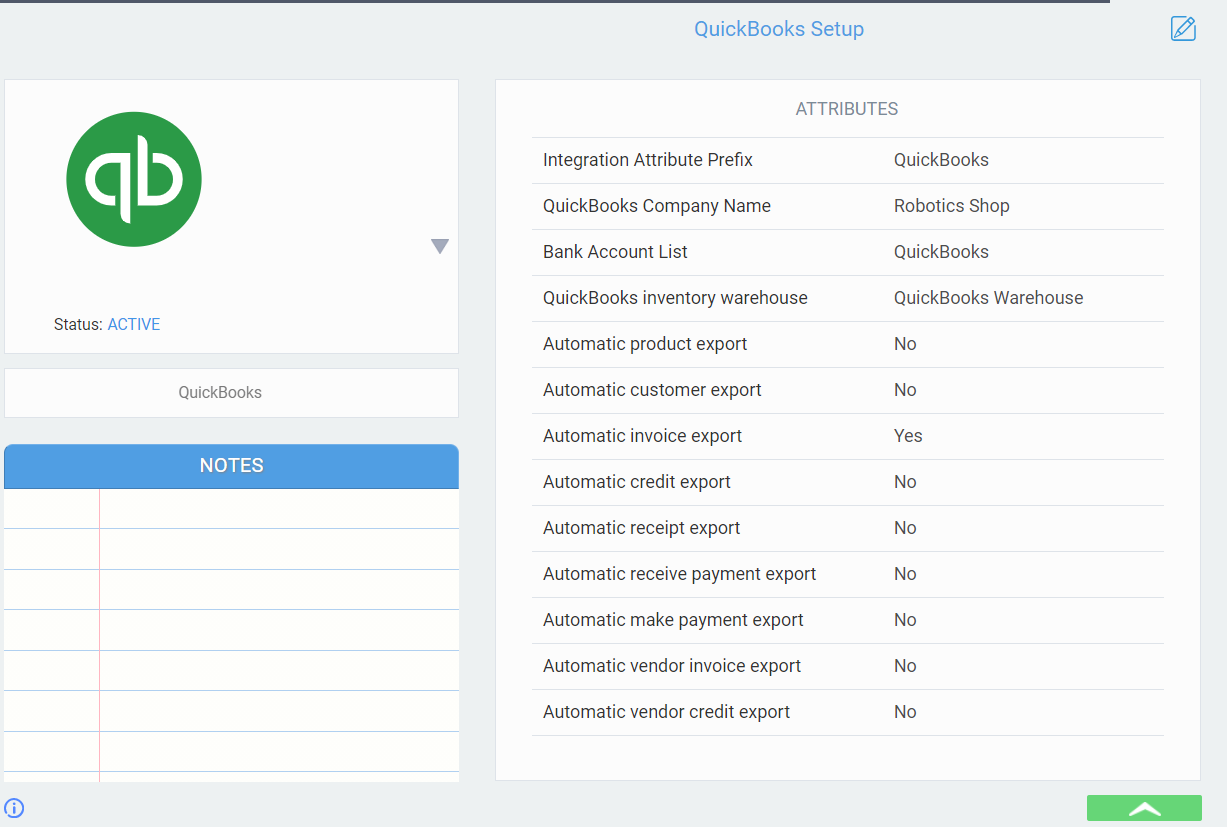1227x827 pixels.
Task: Select the 'Automatic vendor credit export' label
Action: [667, 712]
